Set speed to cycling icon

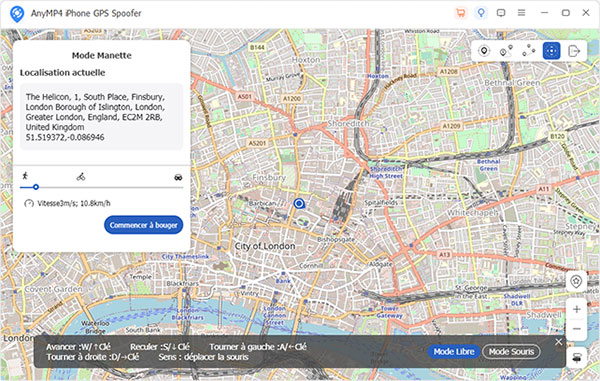point(81,177)
